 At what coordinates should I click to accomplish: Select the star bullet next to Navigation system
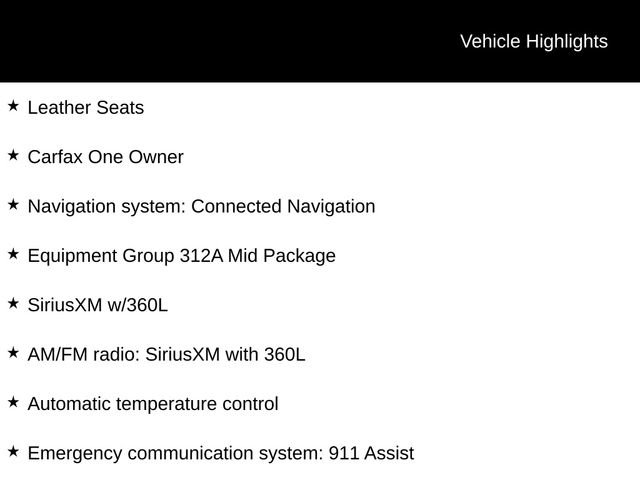(x=13, y=204)
